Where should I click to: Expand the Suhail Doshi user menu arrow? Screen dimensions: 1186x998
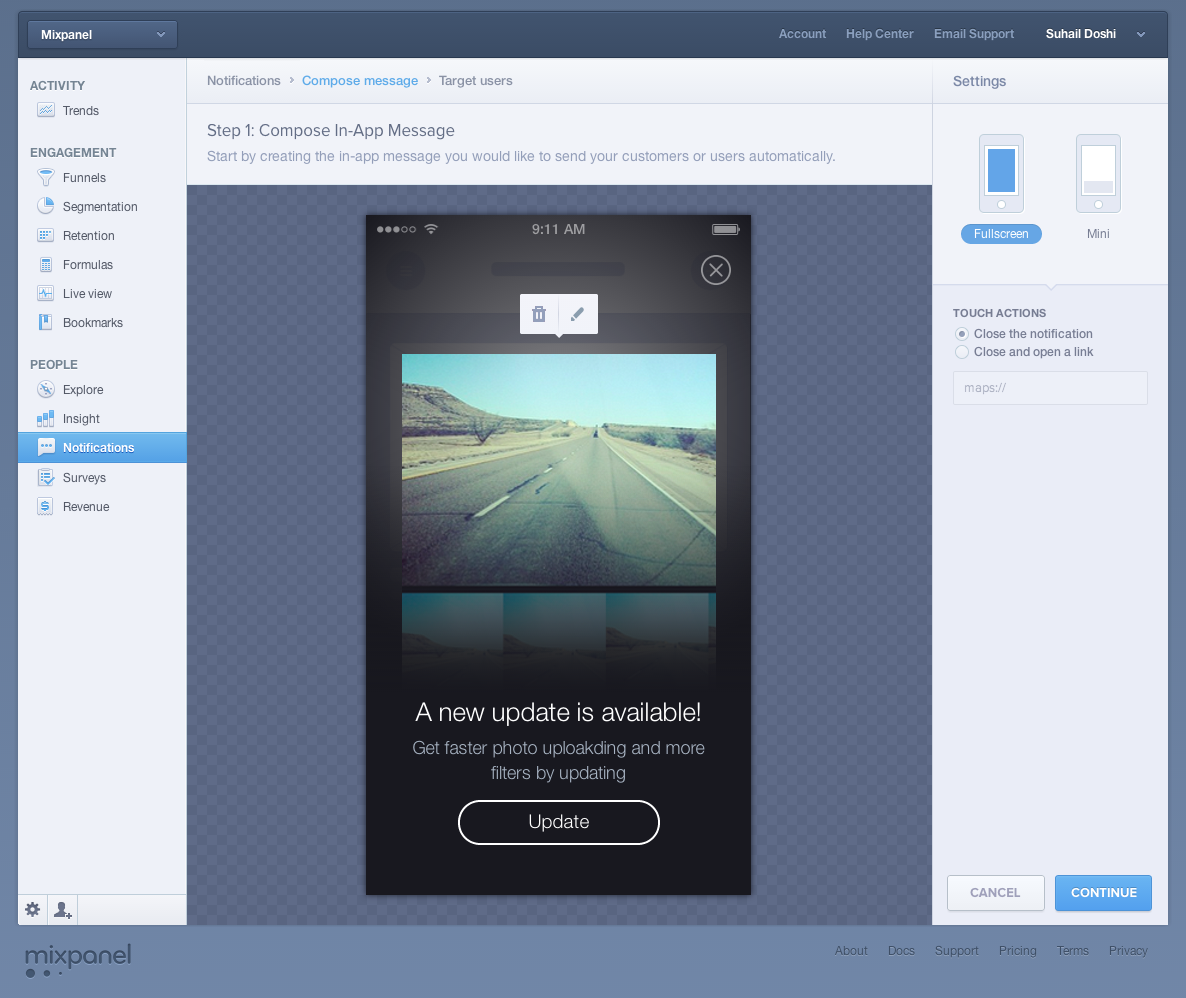coord(1141,34)
